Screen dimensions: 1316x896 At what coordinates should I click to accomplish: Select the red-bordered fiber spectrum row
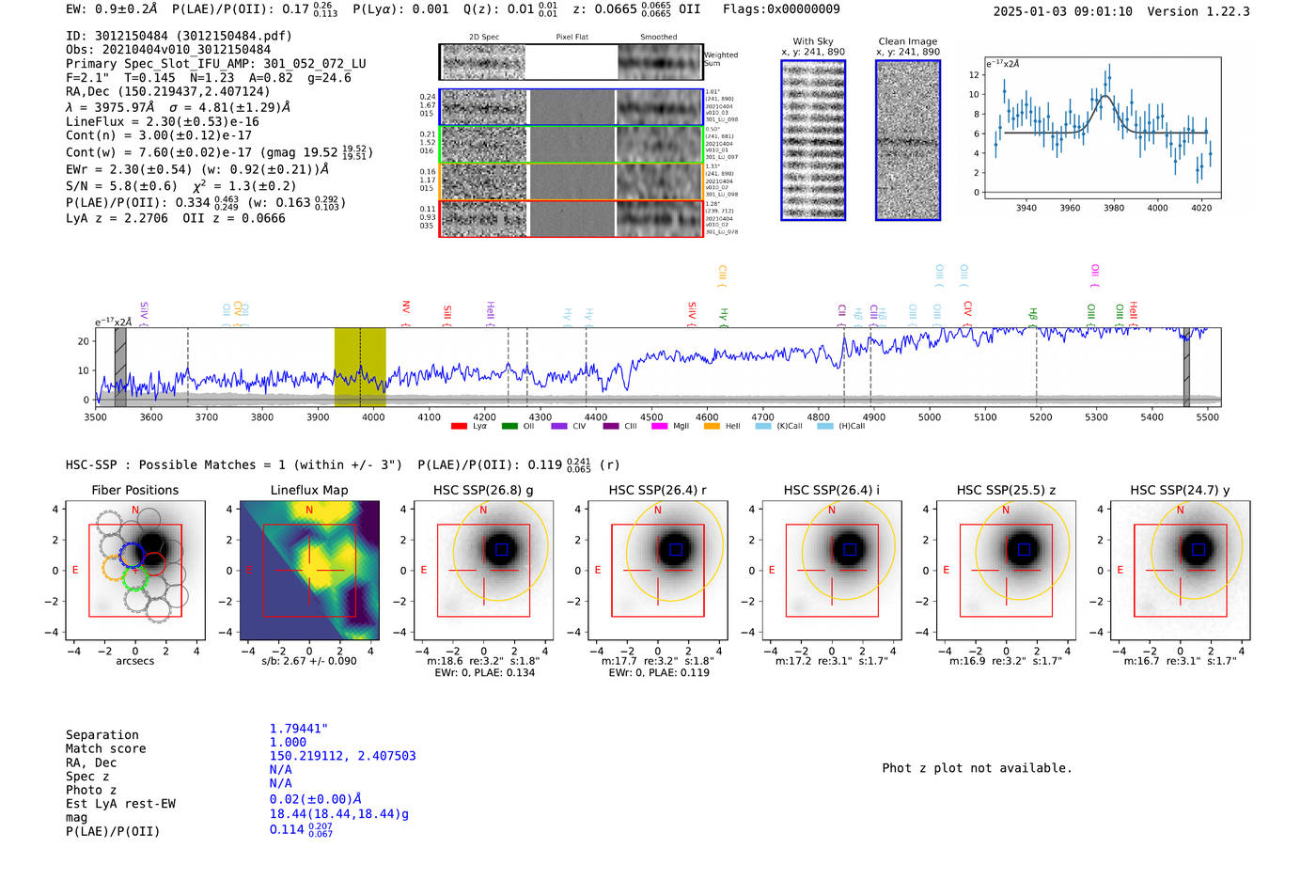(x=571, y=219)
